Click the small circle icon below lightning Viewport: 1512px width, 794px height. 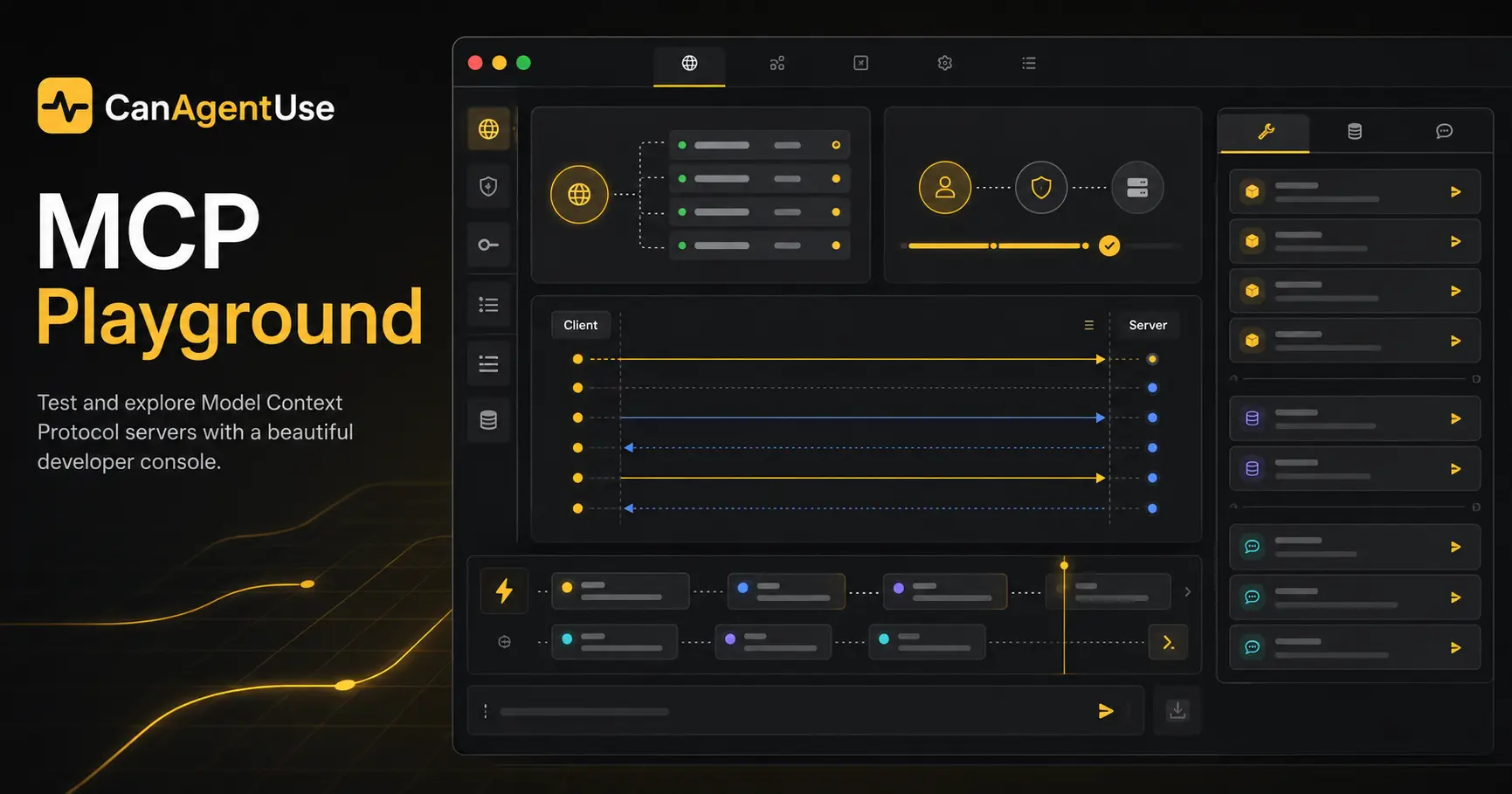coord(504,642)
